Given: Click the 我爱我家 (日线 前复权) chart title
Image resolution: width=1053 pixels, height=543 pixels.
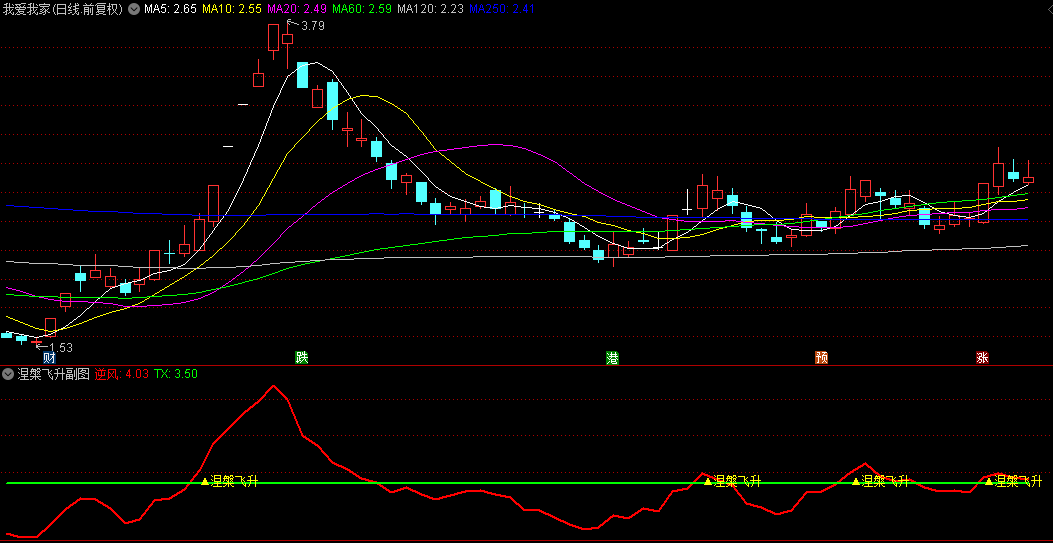Looking at the screenshot, I should point(63,9).
